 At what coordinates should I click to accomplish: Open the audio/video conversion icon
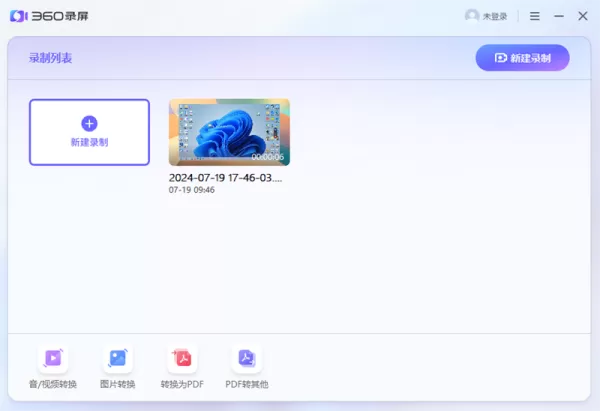click(x=53, y=358)
